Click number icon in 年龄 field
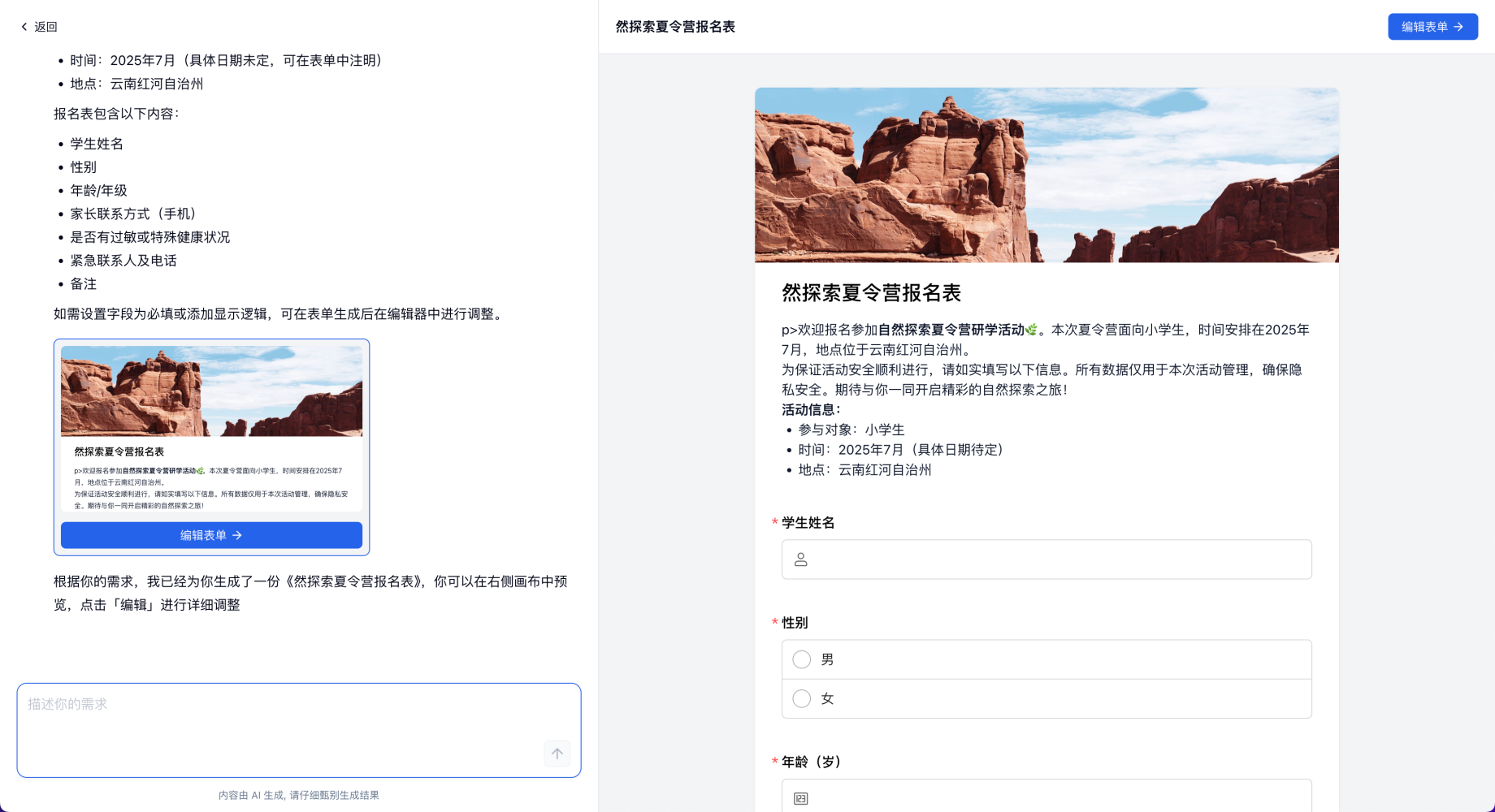Screen dimensions: 1495x812 click(x=801, y=798)
